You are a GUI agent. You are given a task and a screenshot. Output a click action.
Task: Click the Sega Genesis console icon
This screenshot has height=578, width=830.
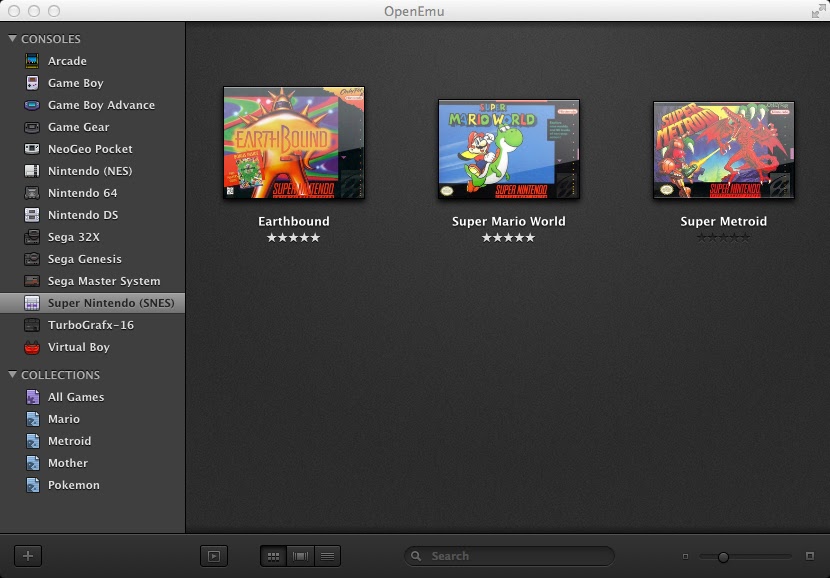[32, 259]
